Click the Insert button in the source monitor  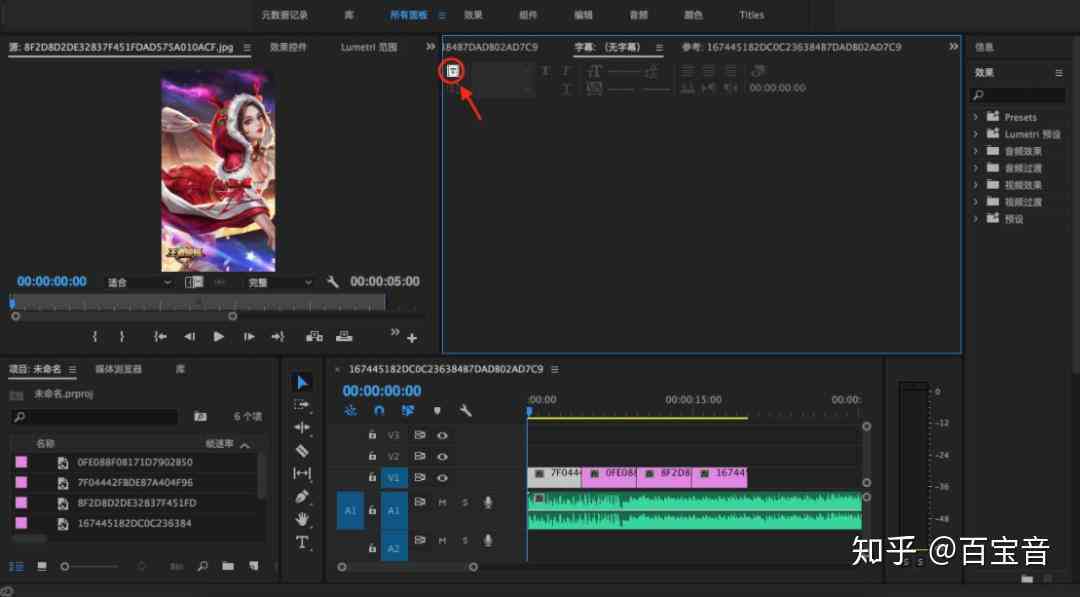tap(314, 337)
